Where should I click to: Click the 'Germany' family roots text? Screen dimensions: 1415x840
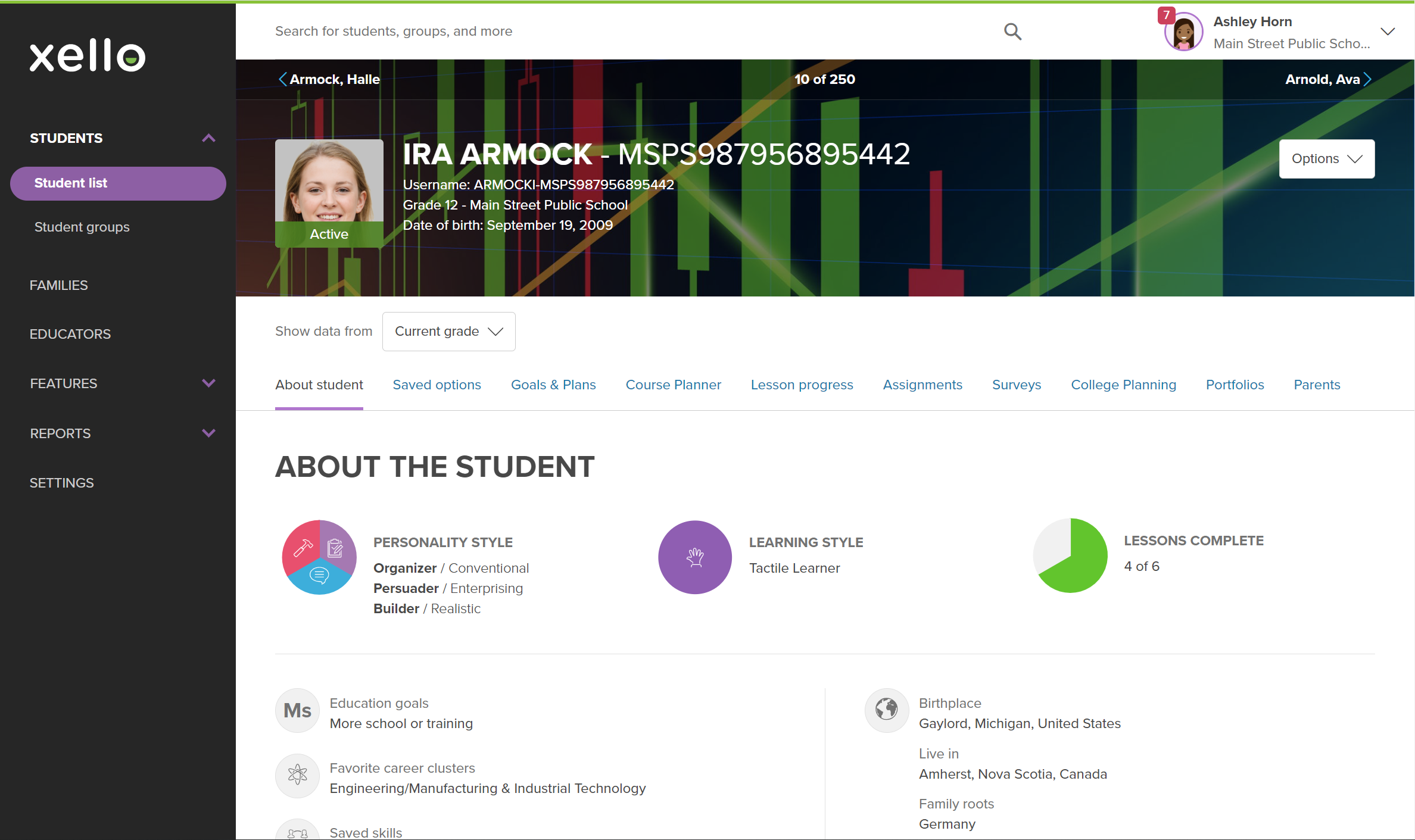click(947, 824)
